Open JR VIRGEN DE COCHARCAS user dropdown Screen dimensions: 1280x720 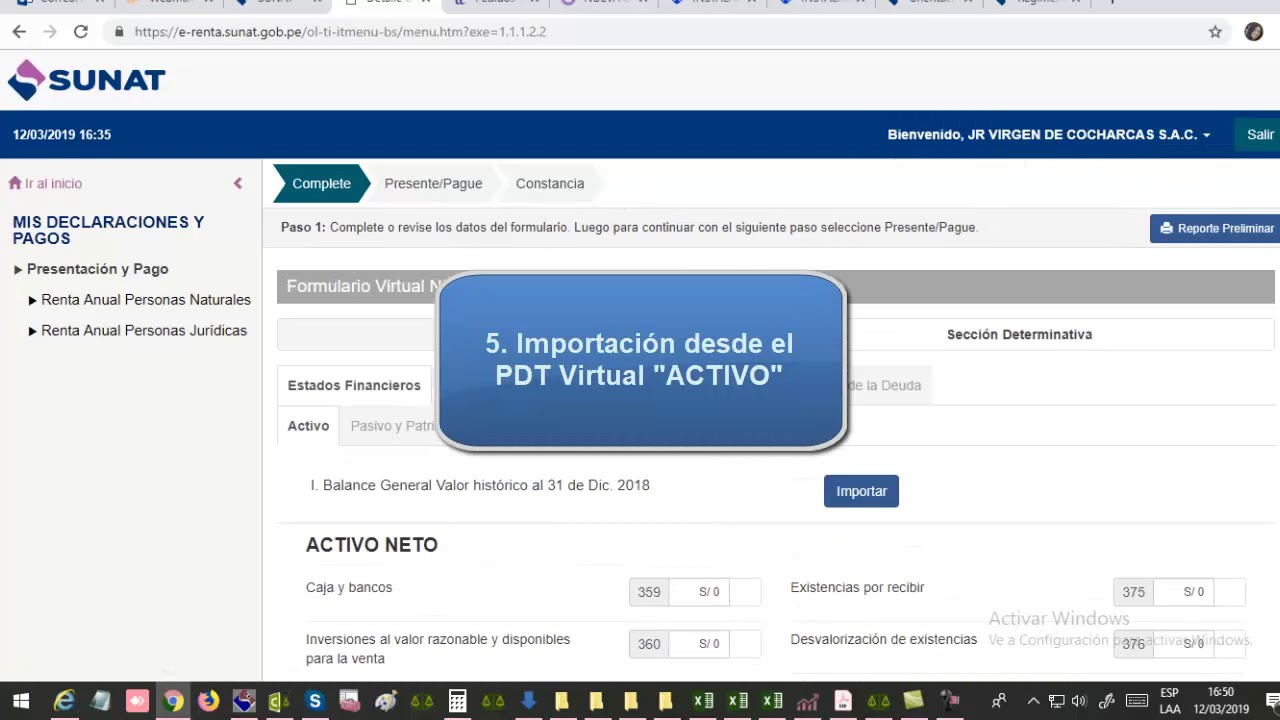[x=1049, y=135]
